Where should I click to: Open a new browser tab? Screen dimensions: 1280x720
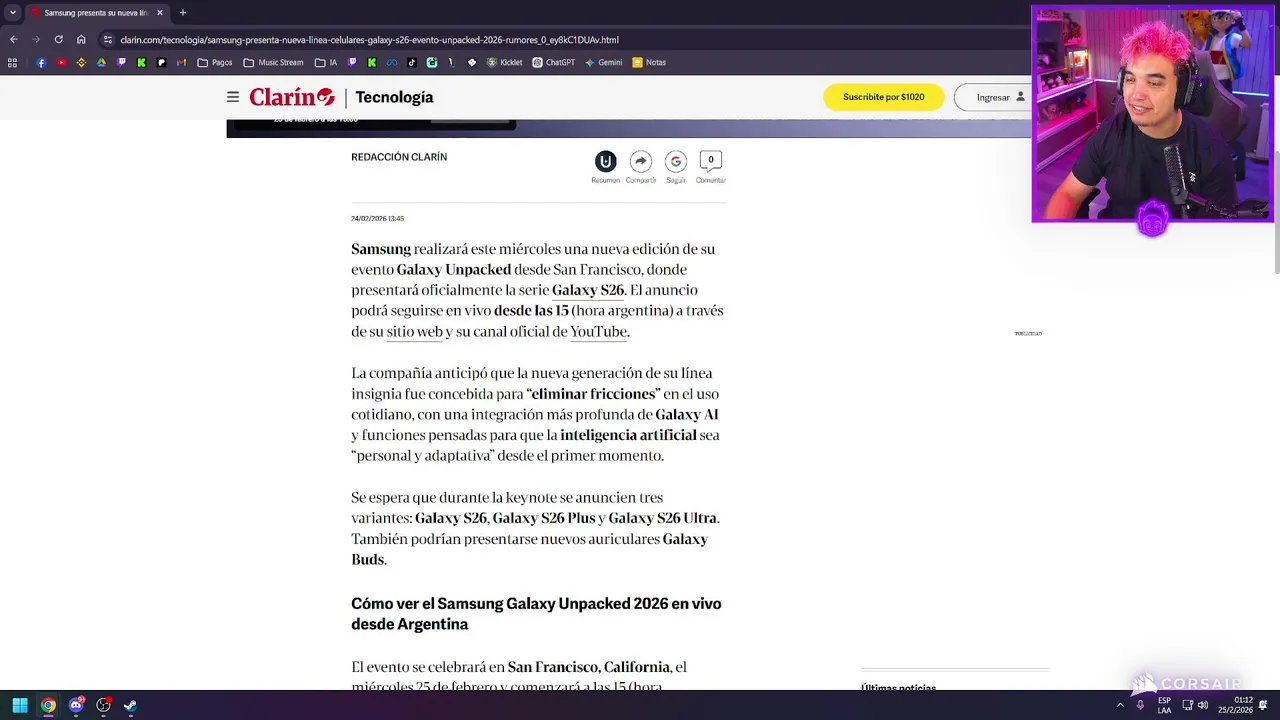182,13
